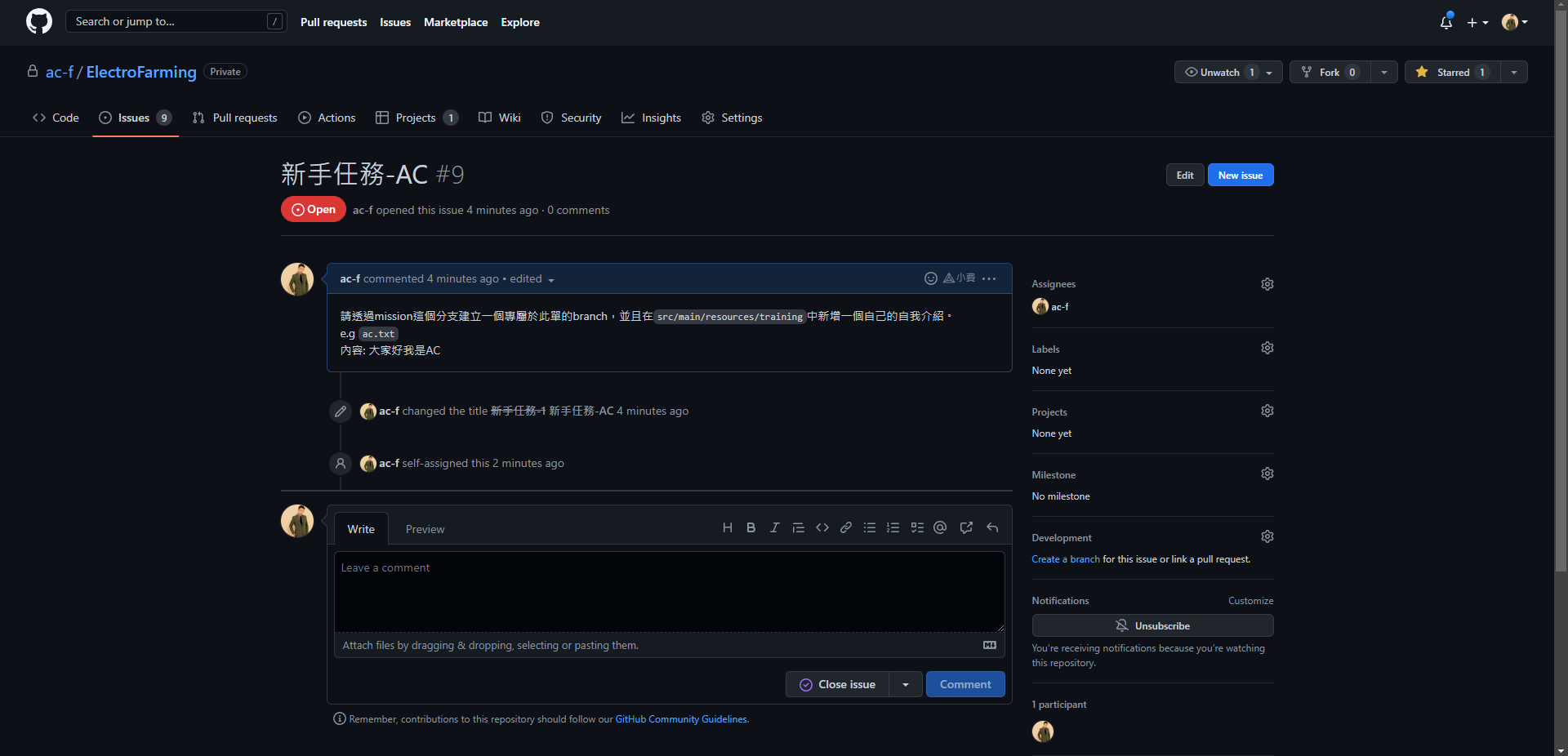1568x756 pixels.
Task: Open the Wiki tab
Action: tap(500, 118)
